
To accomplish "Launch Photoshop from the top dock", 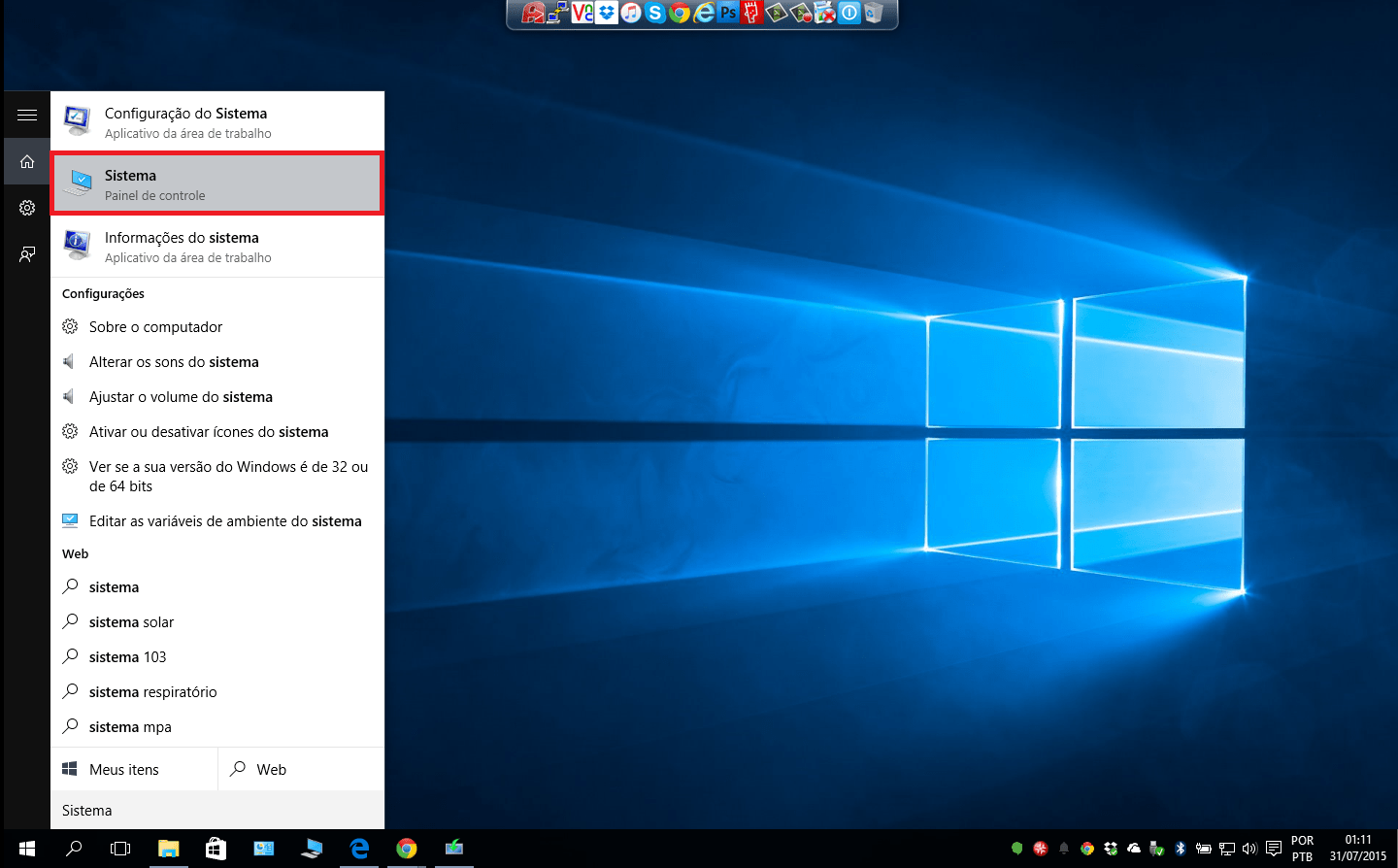I will click(727, 13).
